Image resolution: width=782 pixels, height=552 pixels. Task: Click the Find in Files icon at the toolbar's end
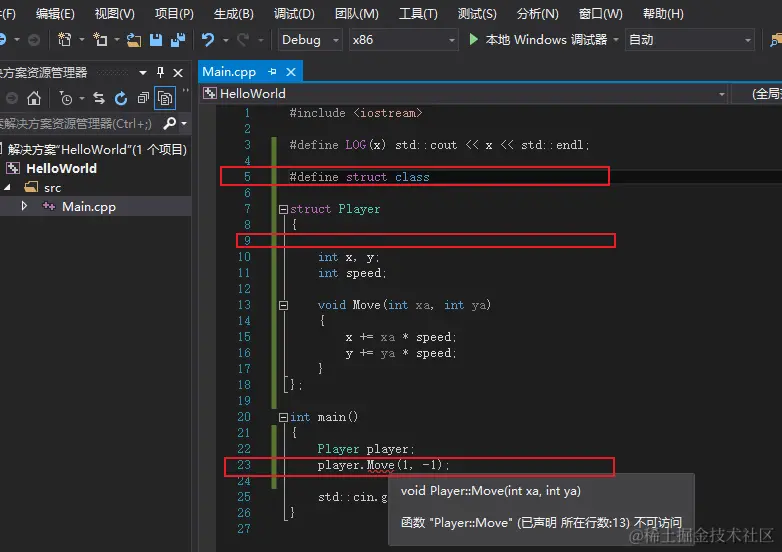click(776, 39)
